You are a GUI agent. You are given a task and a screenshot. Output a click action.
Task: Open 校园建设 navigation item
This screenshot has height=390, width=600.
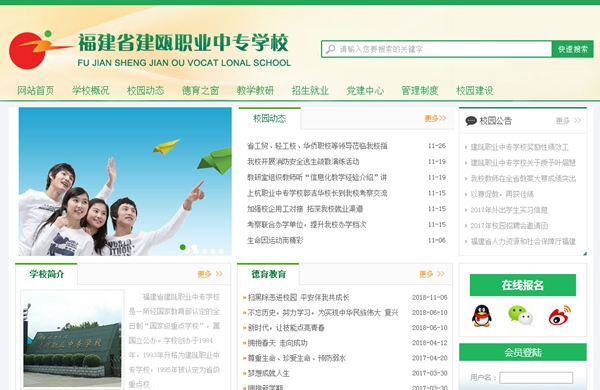(474, 91)
